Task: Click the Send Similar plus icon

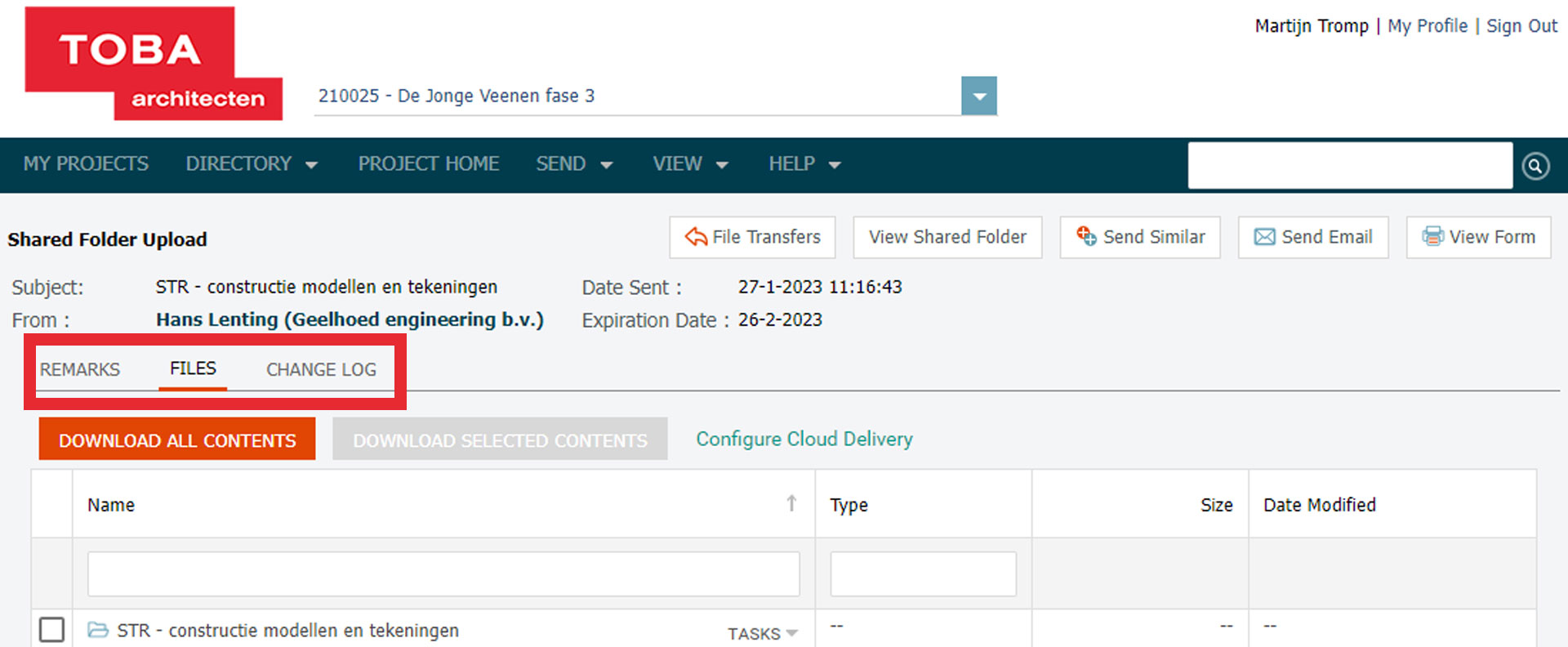Action: 1086,237
